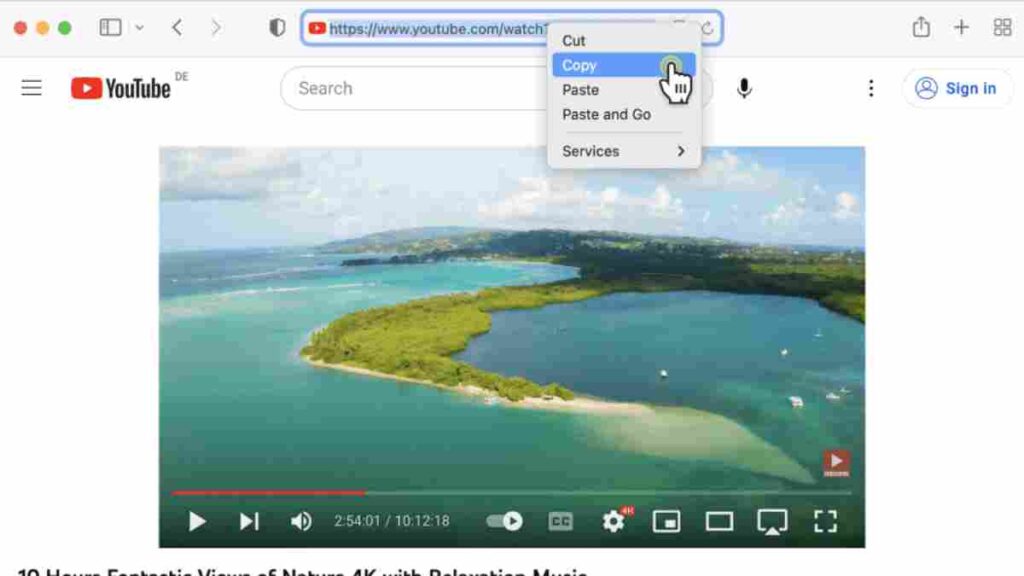Viewport: 1024px width, 576px height.
Task: Skip to next video button
Action: point(249,521)
